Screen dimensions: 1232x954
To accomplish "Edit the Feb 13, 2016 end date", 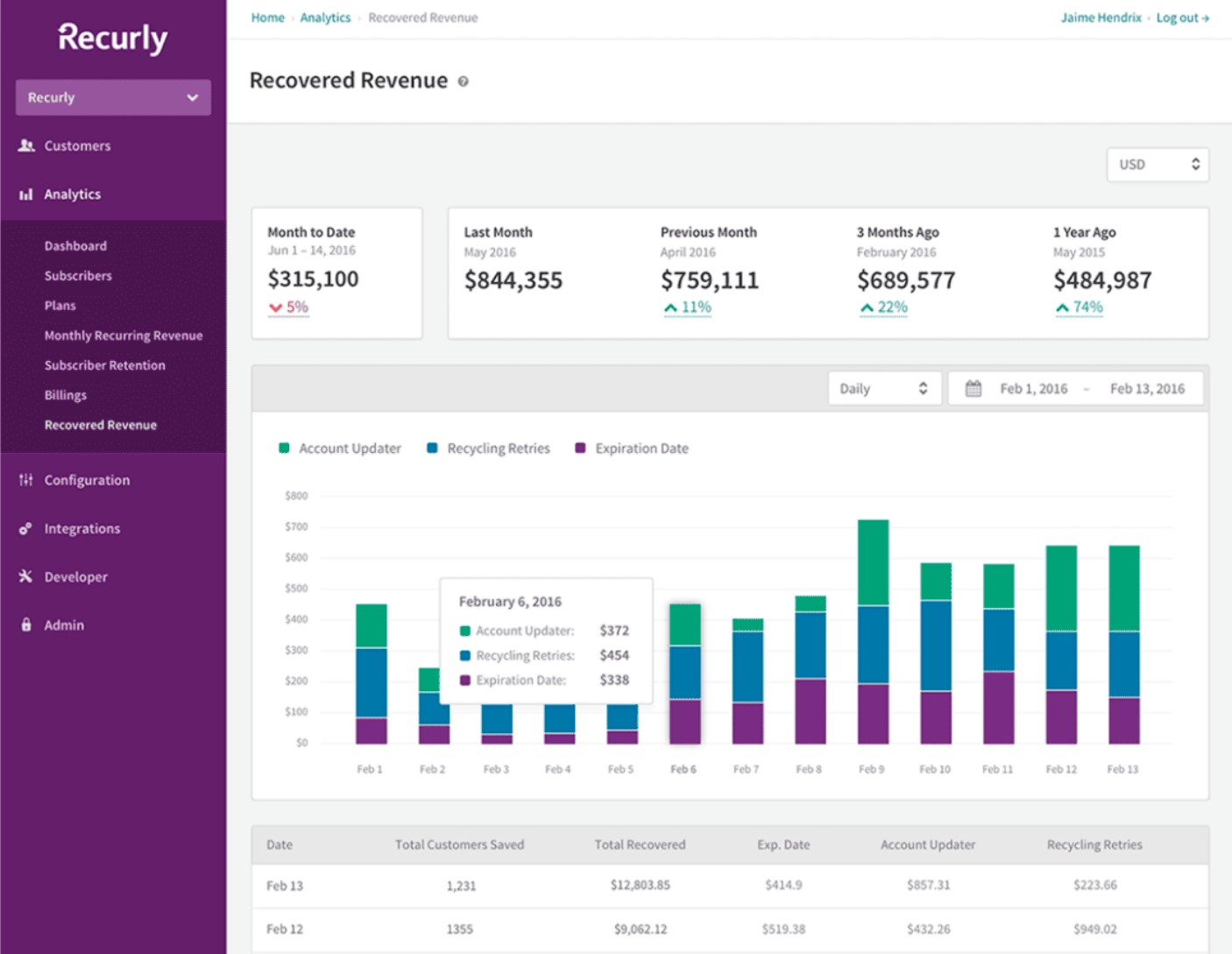I will point(1147,389).
